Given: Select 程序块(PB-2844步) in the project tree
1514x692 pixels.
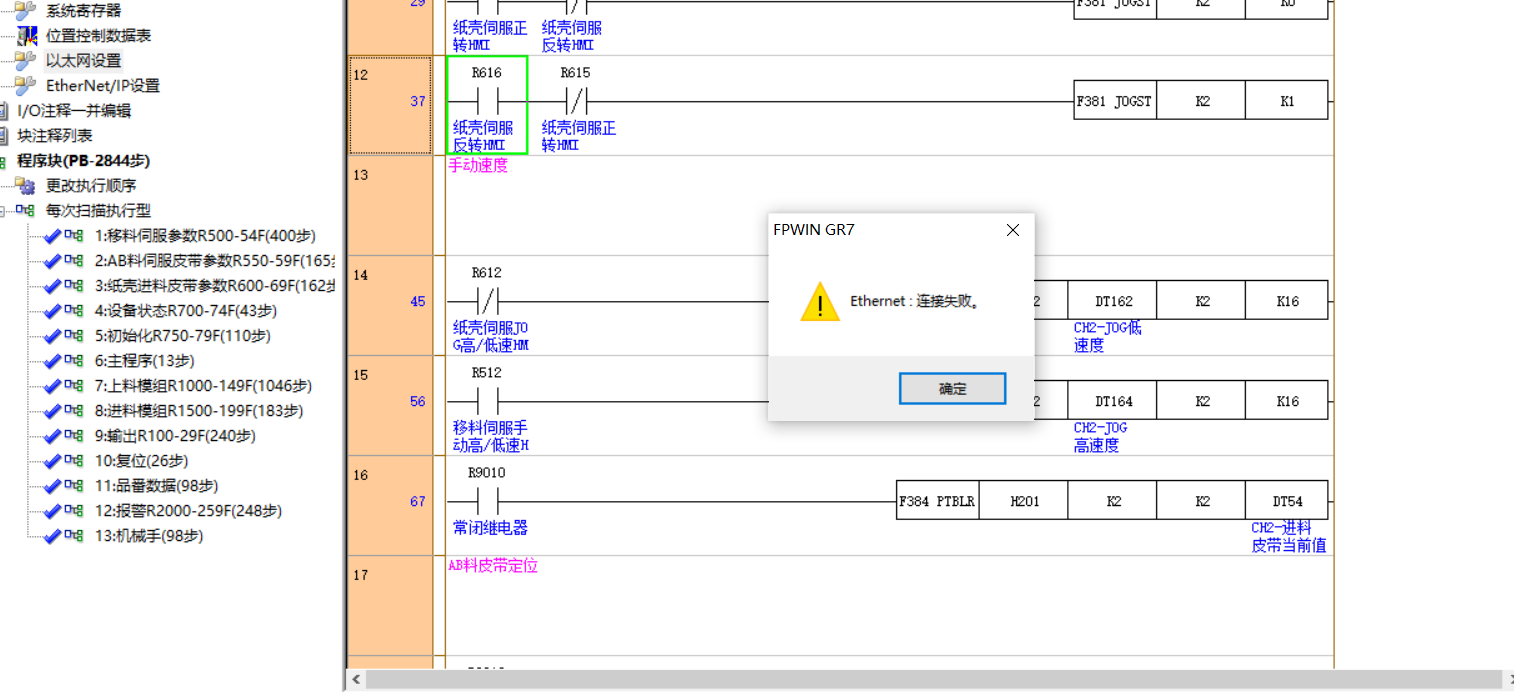Looking at the screenshot, I should [x=83, y=160].
